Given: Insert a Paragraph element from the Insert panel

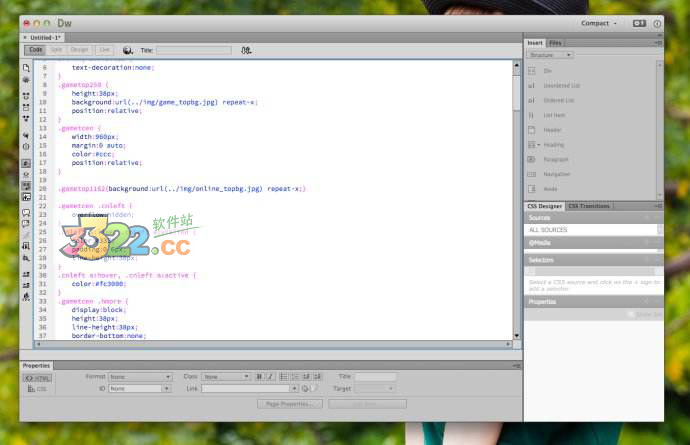Looking at the screenshot, I should pyautogui.click(x=556, y=159).
